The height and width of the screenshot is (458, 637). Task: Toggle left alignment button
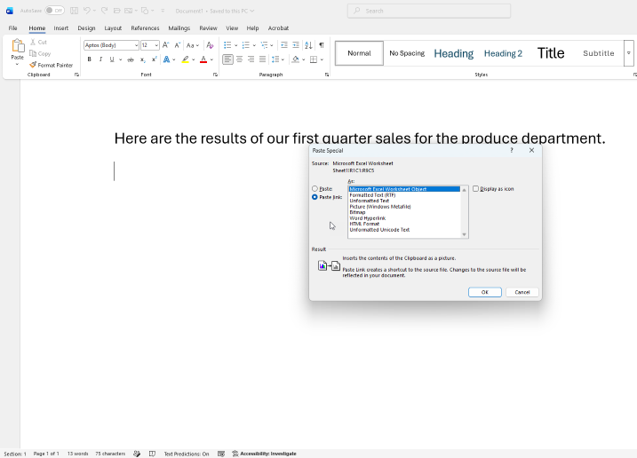click(228, 60)
